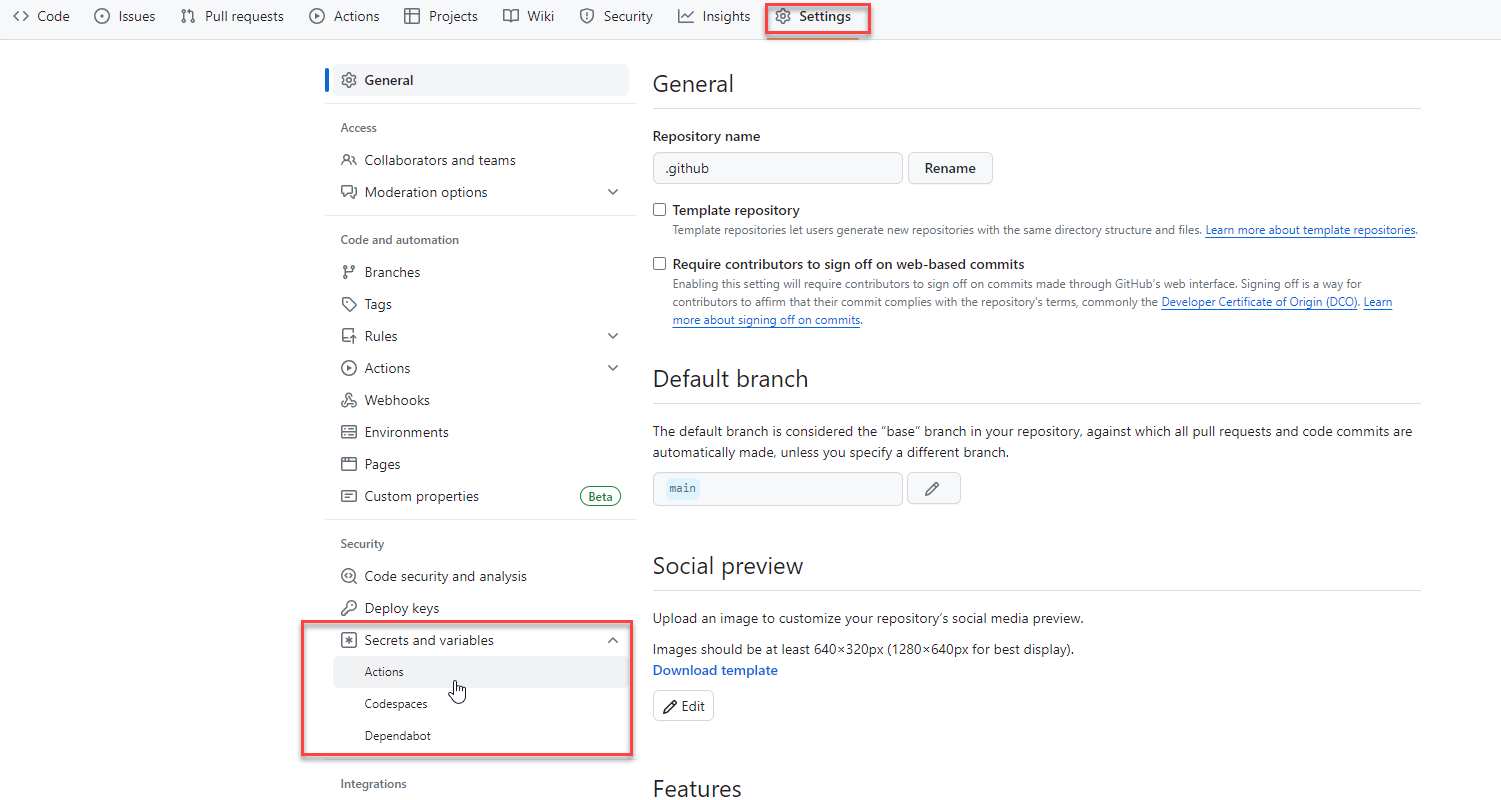Click the Issues circle-dot icon

coord(102,16)
